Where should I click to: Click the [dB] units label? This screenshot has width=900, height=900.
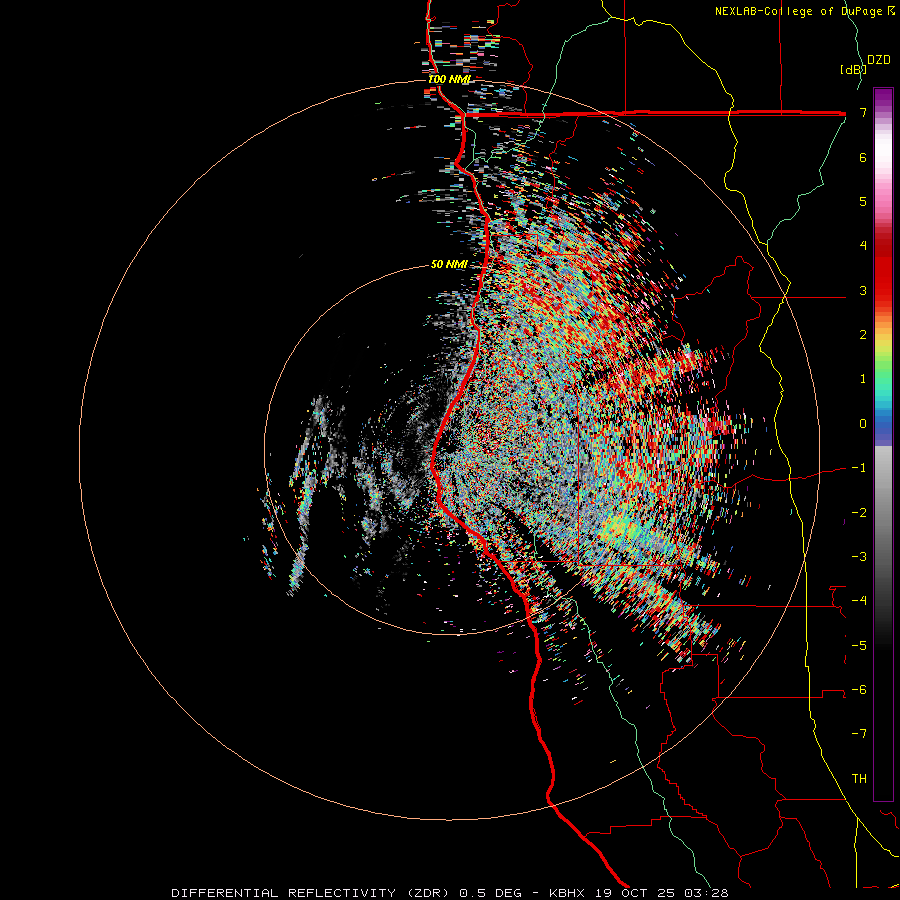(x=853, y=69)
